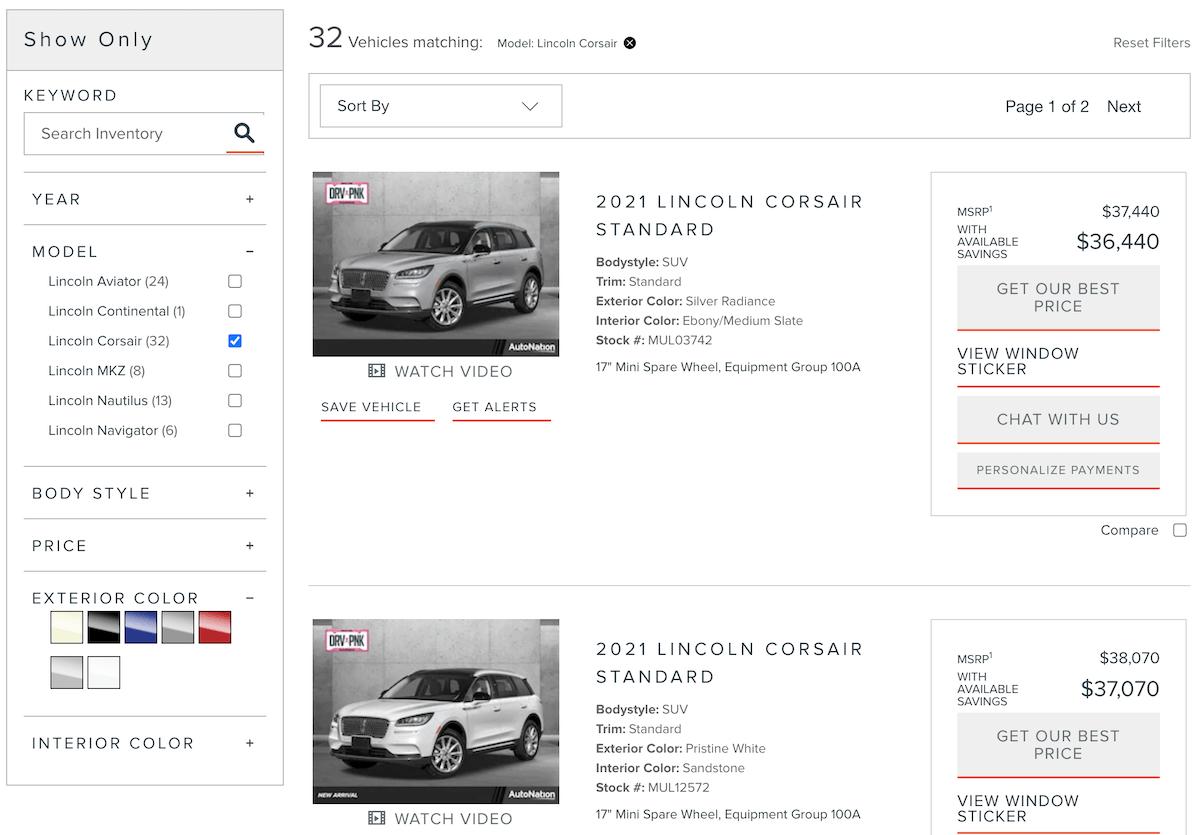This screenshot has height=835, width=1200.
Task: Check the Lincoln Aviator (24) checkbox
Action: tap(235, 281)
